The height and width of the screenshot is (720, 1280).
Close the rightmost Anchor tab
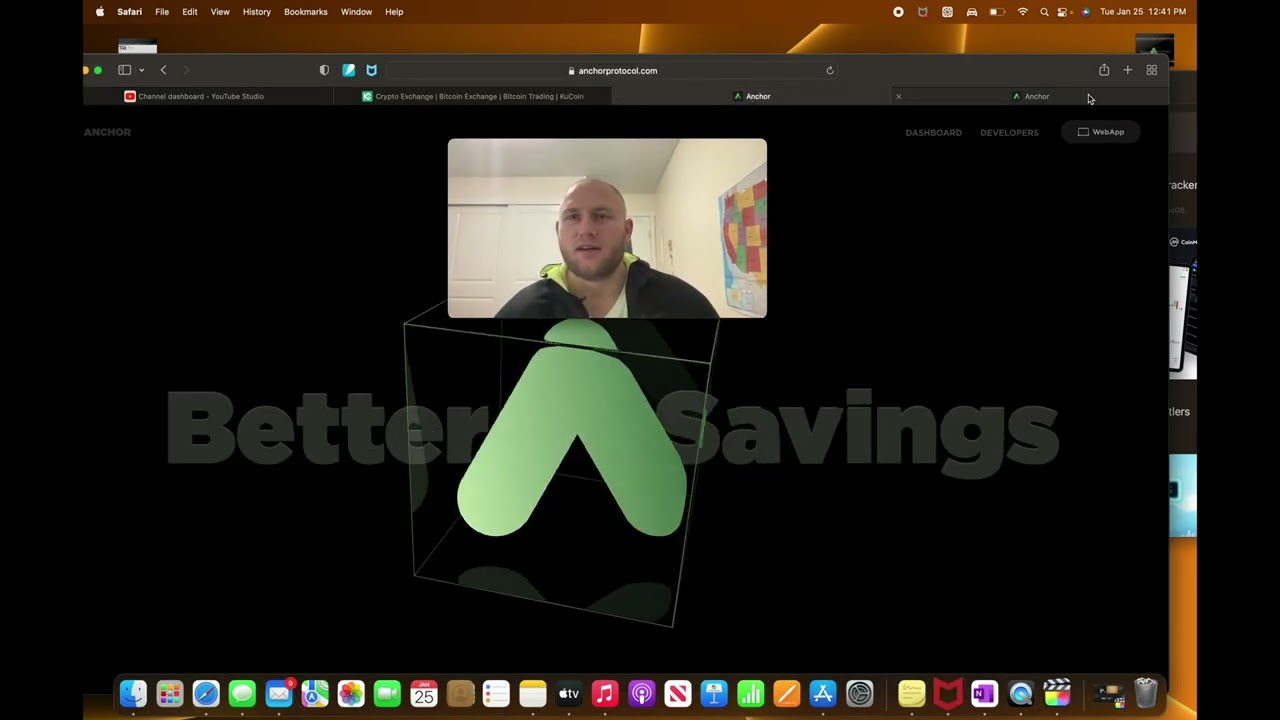[x=899, y=96]
